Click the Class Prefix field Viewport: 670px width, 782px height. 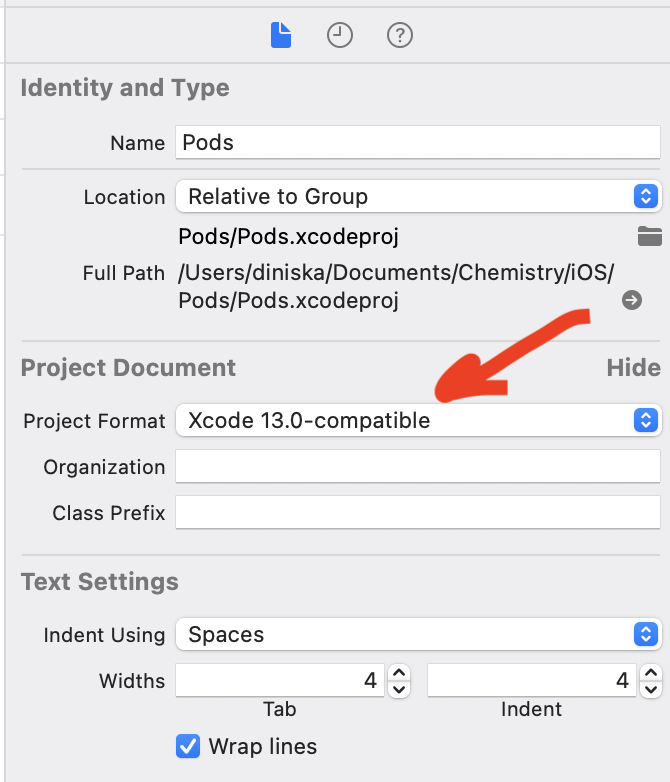pyautogui.click(x=418, y=513)
